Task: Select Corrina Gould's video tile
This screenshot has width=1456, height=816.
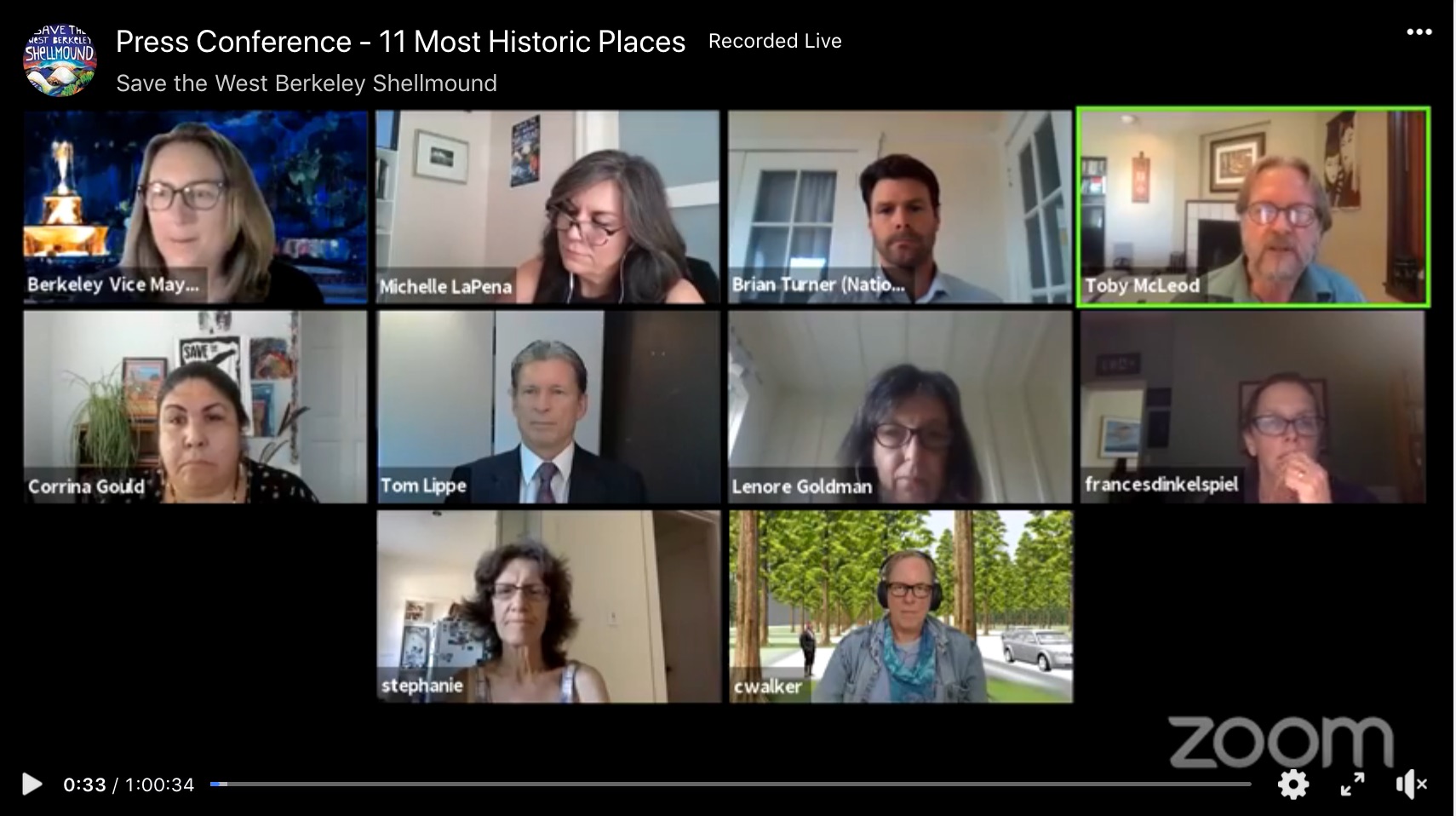Action: [195, 407]
